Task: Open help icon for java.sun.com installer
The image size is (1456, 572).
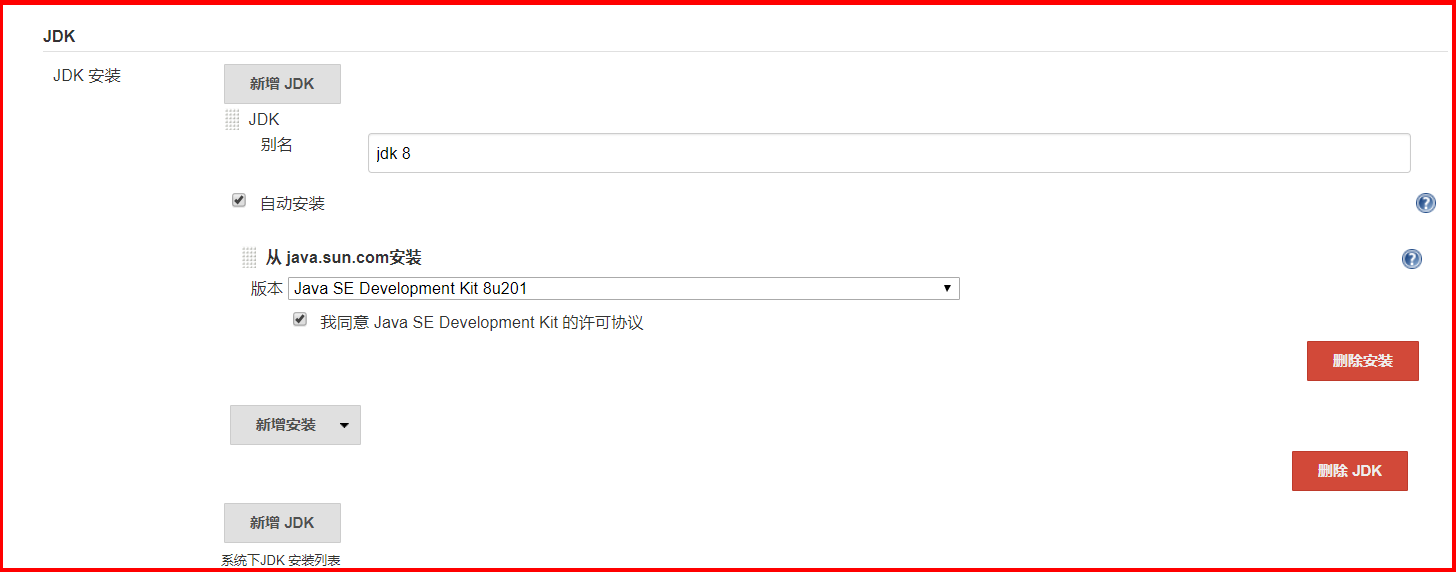Action: coord(1411,259)
